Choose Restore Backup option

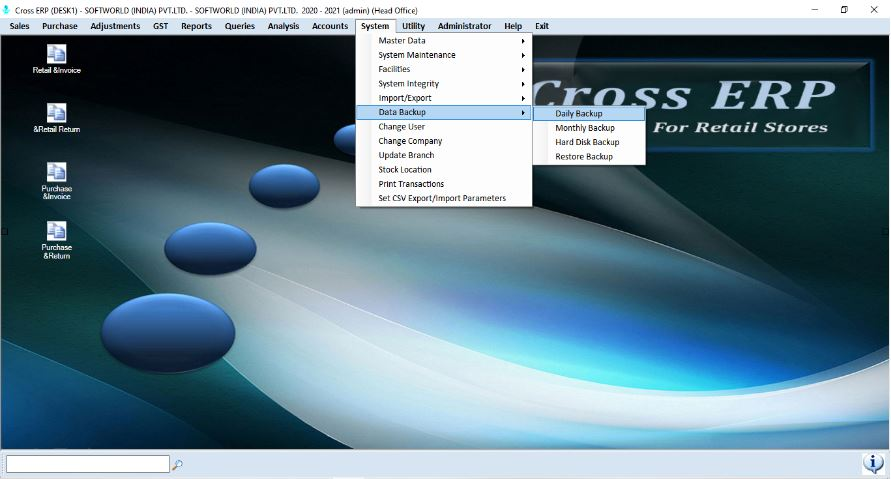pos(589,156)
